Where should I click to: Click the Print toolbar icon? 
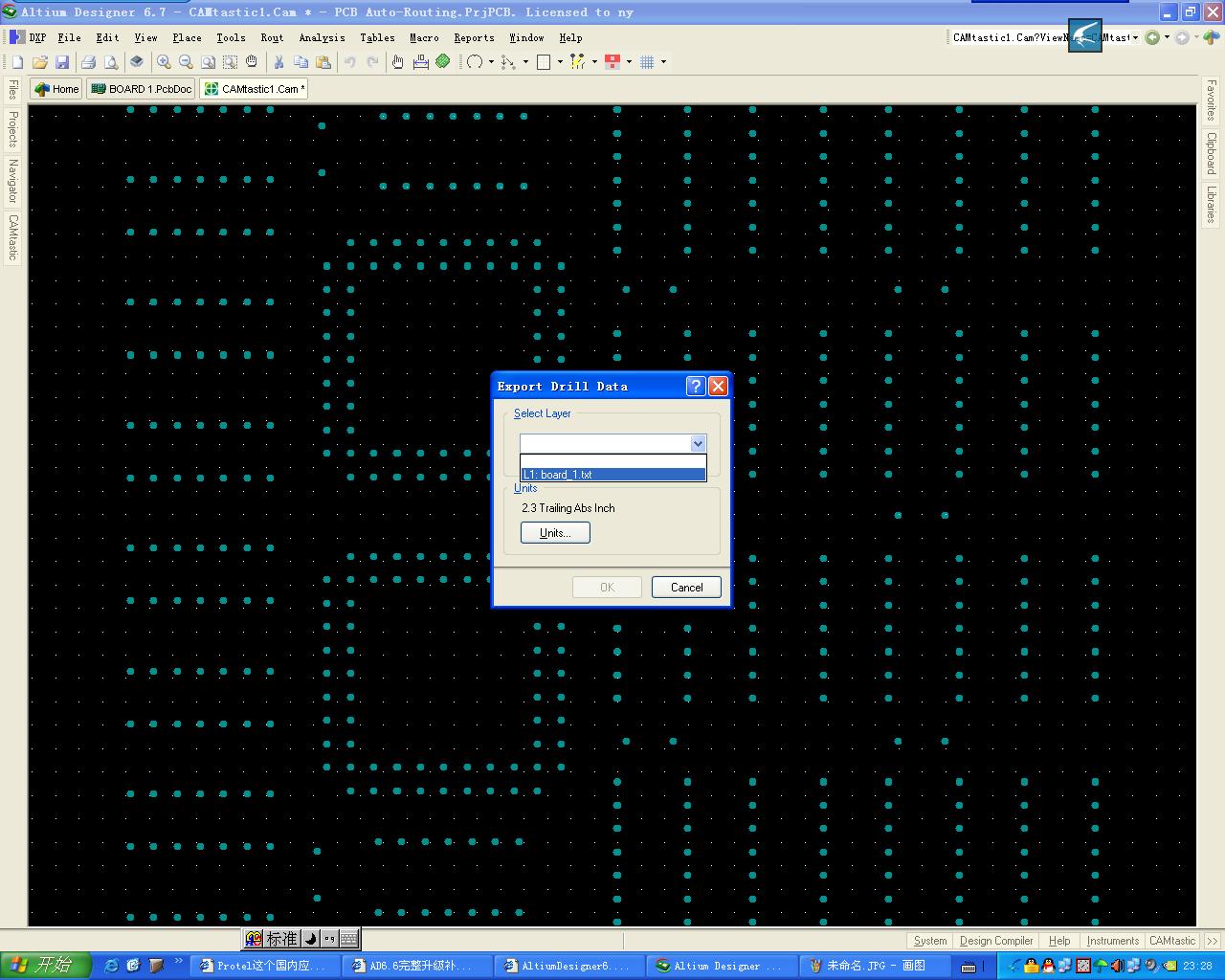coord(89,62)
